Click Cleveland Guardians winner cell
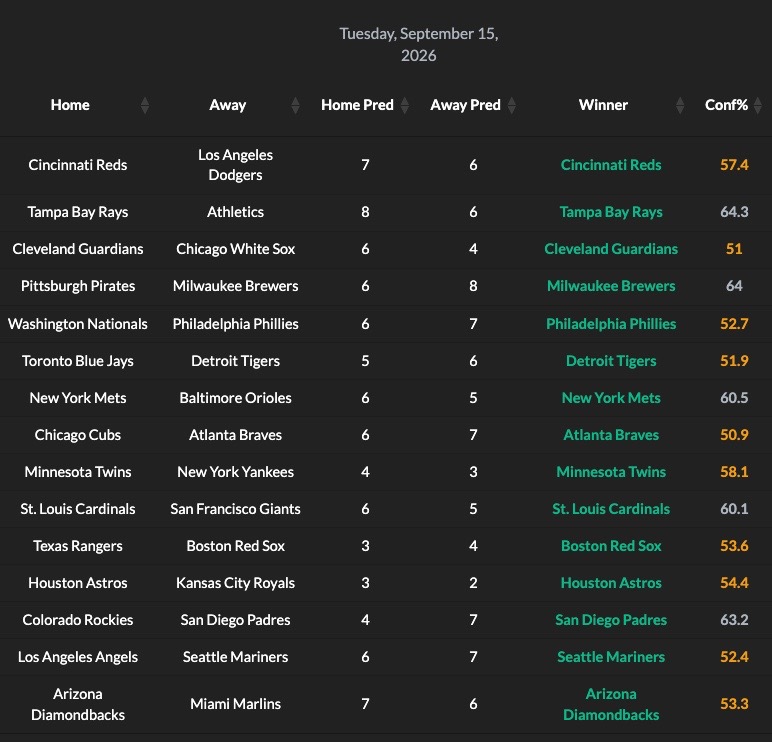This screenshot has width=772, height=742. (611, 249)
